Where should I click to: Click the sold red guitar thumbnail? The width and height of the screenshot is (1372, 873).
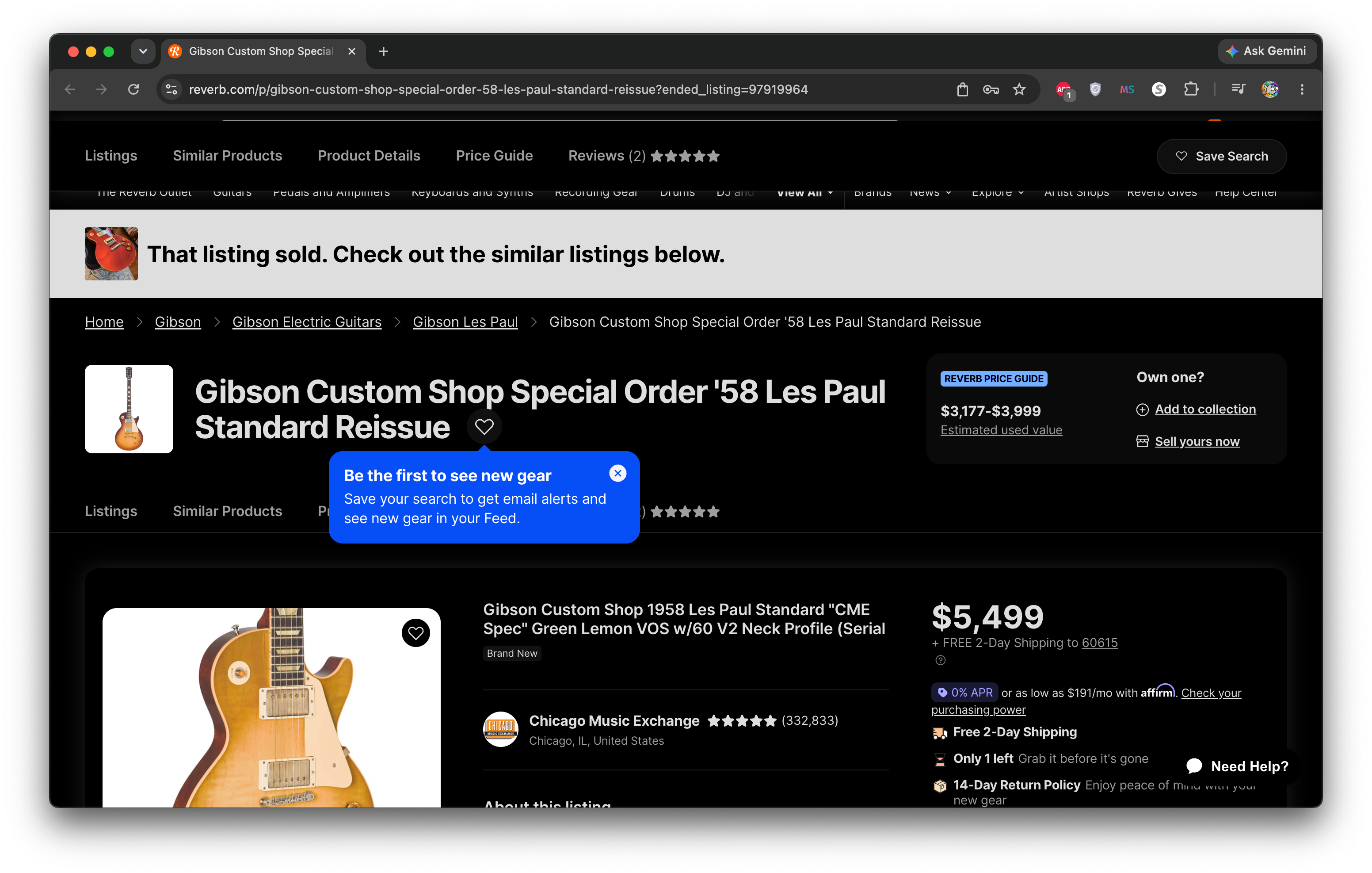111,254
